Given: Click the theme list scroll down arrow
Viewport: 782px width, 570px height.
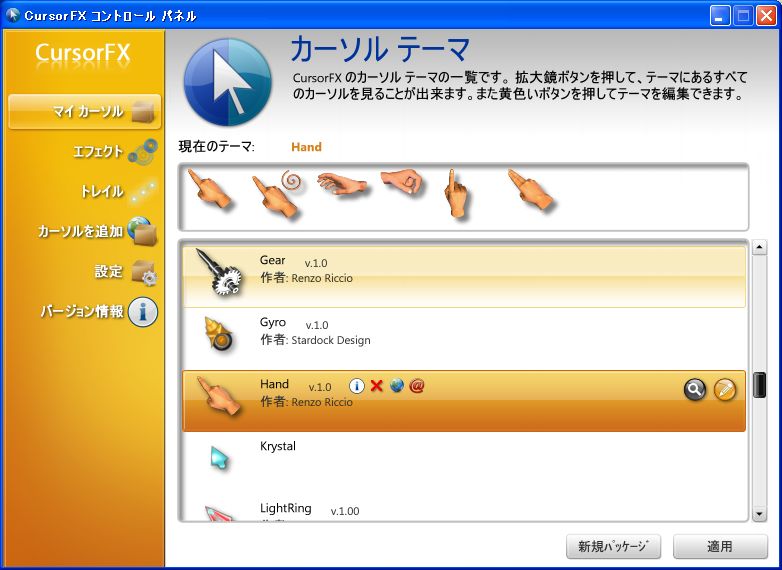Looking at the screenshot, I should click(759, 514).
